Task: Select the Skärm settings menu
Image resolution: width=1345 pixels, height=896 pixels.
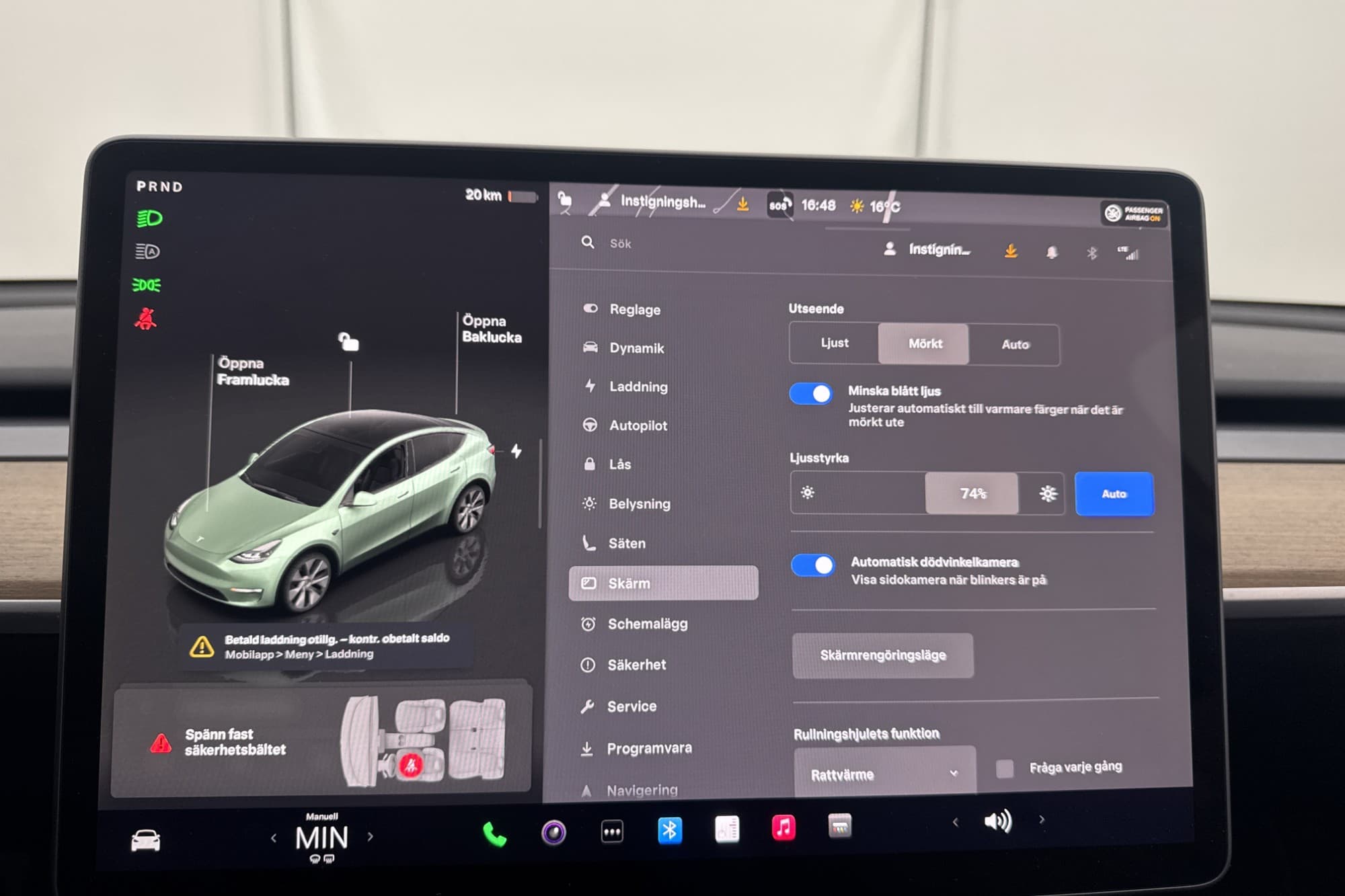Action: (664, 583)
